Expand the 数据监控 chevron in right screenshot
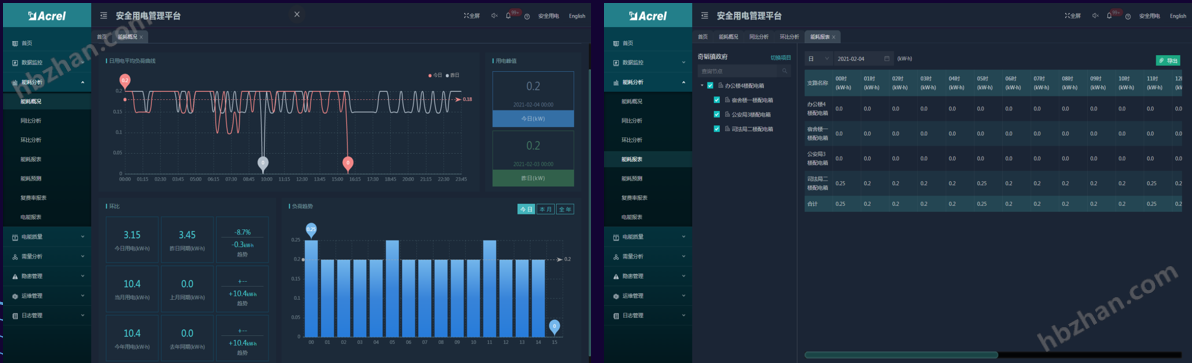The height and width of the screenshot is (363, 1192). (x=683, y=62)
